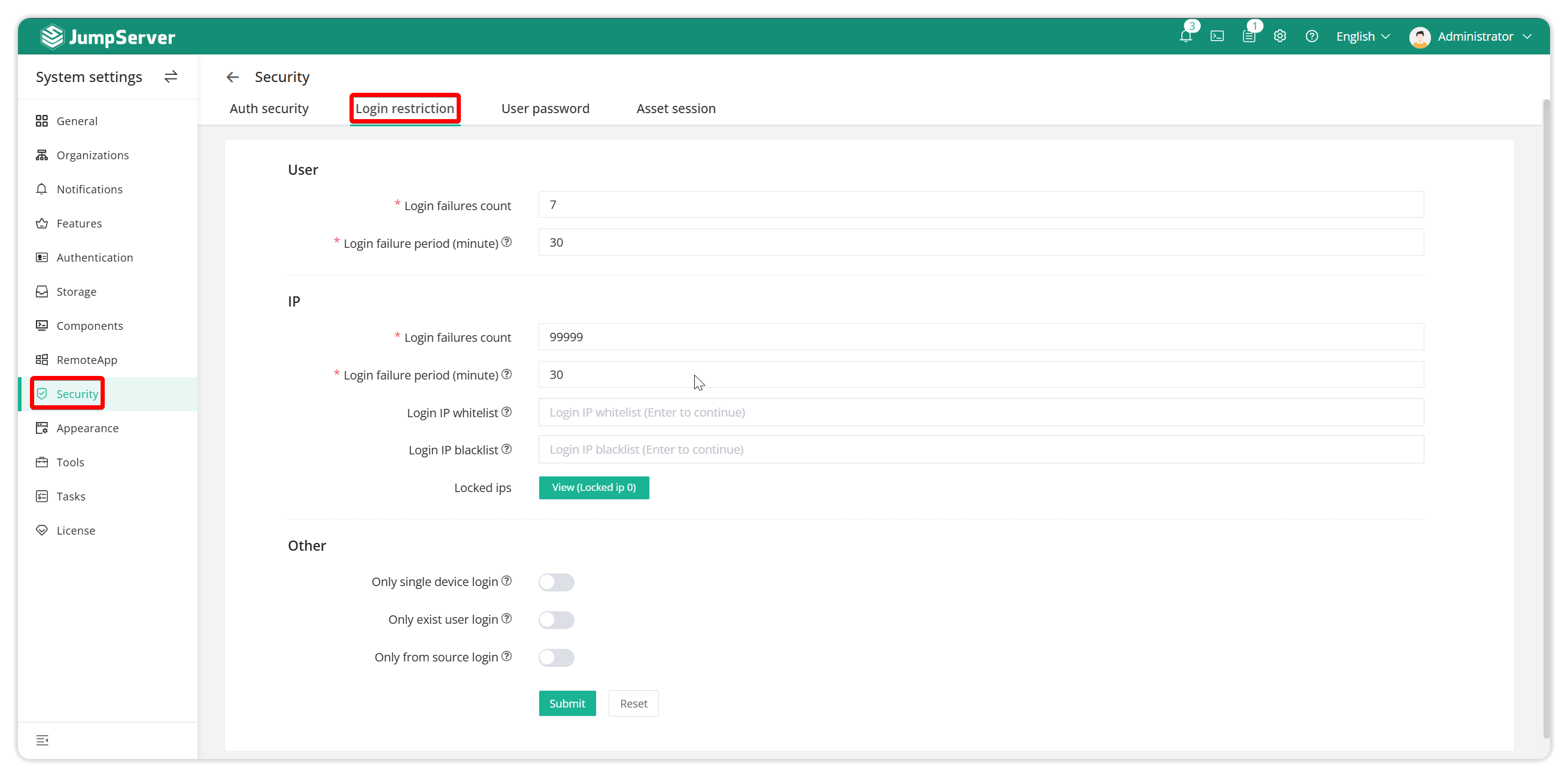This screenshot has height=771, width=1568.
Task: Click the Organizations hierarchy icon
Action: point(41,154)
